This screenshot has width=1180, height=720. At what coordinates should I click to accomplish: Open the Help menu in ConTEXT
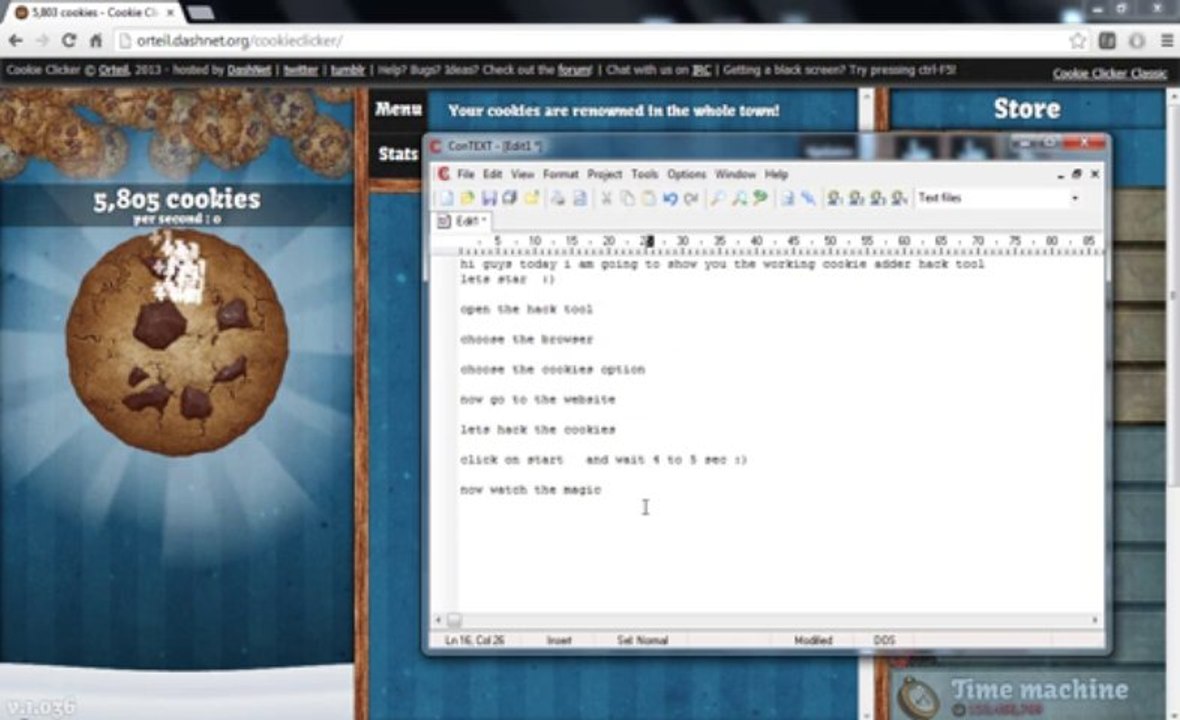(776, 174)
